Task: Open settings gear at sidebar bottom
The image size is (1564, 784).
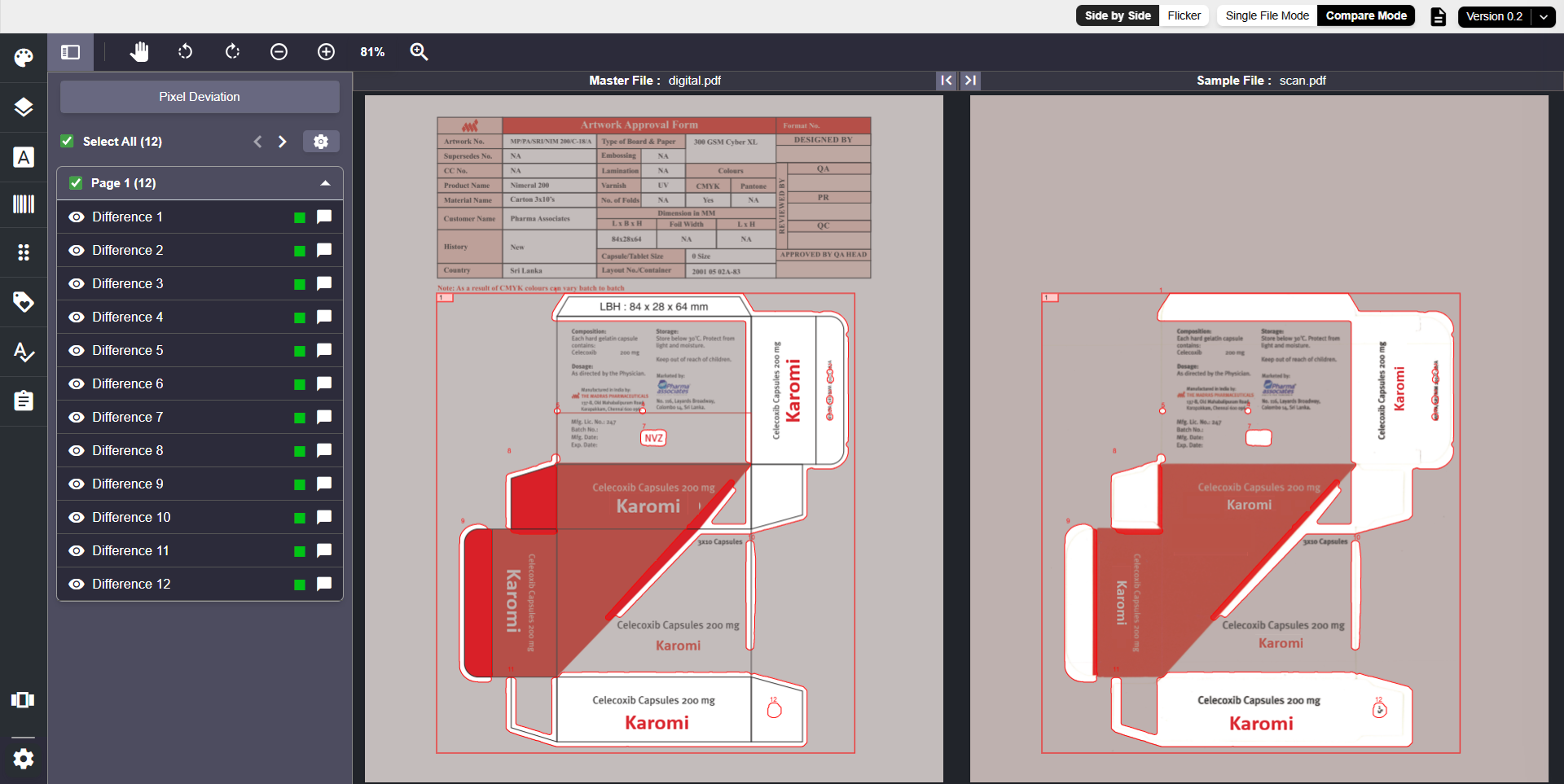Action: (x=24, y=759)
